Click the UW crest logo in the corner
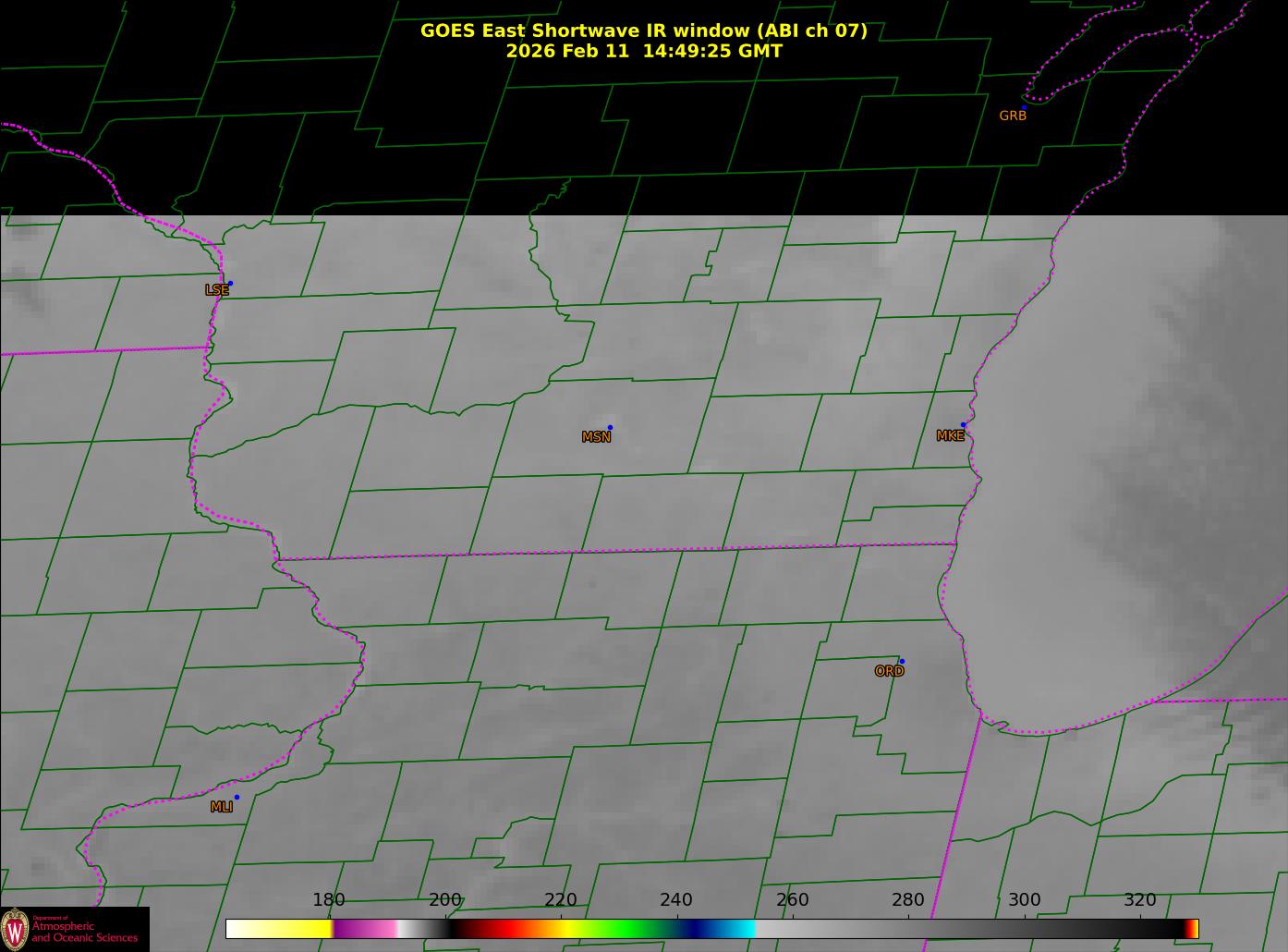The width and height of the screenshot is (1288, 952). (15, 929)
